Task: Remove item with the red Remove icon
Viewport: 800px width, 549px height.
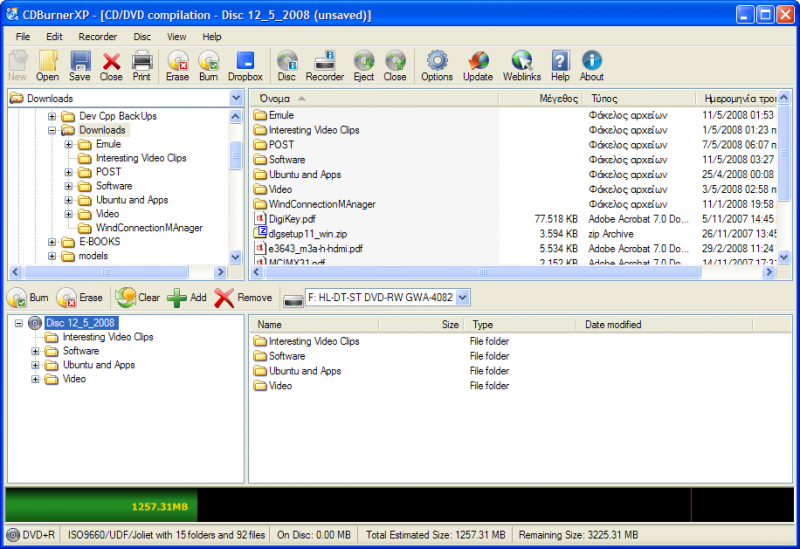Action: [243, 297]
